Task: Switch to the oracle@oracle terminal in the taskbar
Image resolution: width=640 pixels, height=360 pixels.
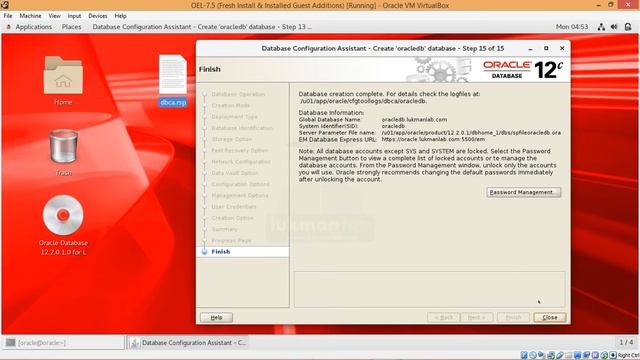Action: [63, 342]
